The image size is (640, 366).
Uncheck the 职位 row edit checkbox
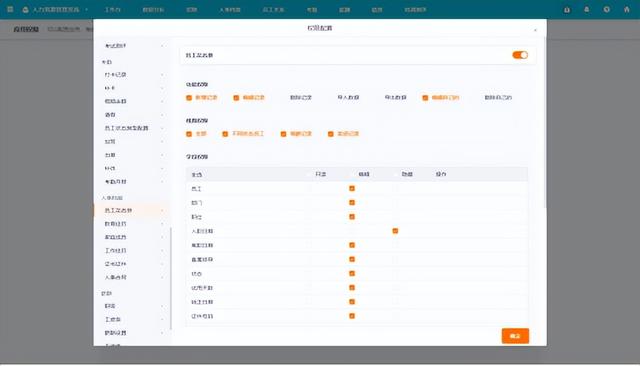[352, 217]
